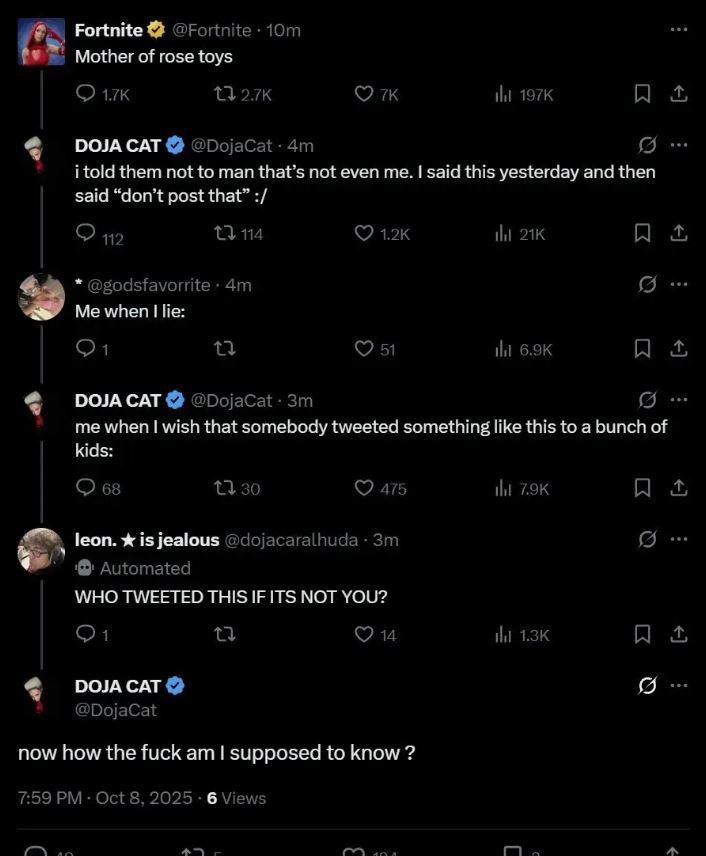Open the @DojaCat handle link on main tweet
Image resolution: width=706 pixels, height=856 pixels.
point(116,710)
